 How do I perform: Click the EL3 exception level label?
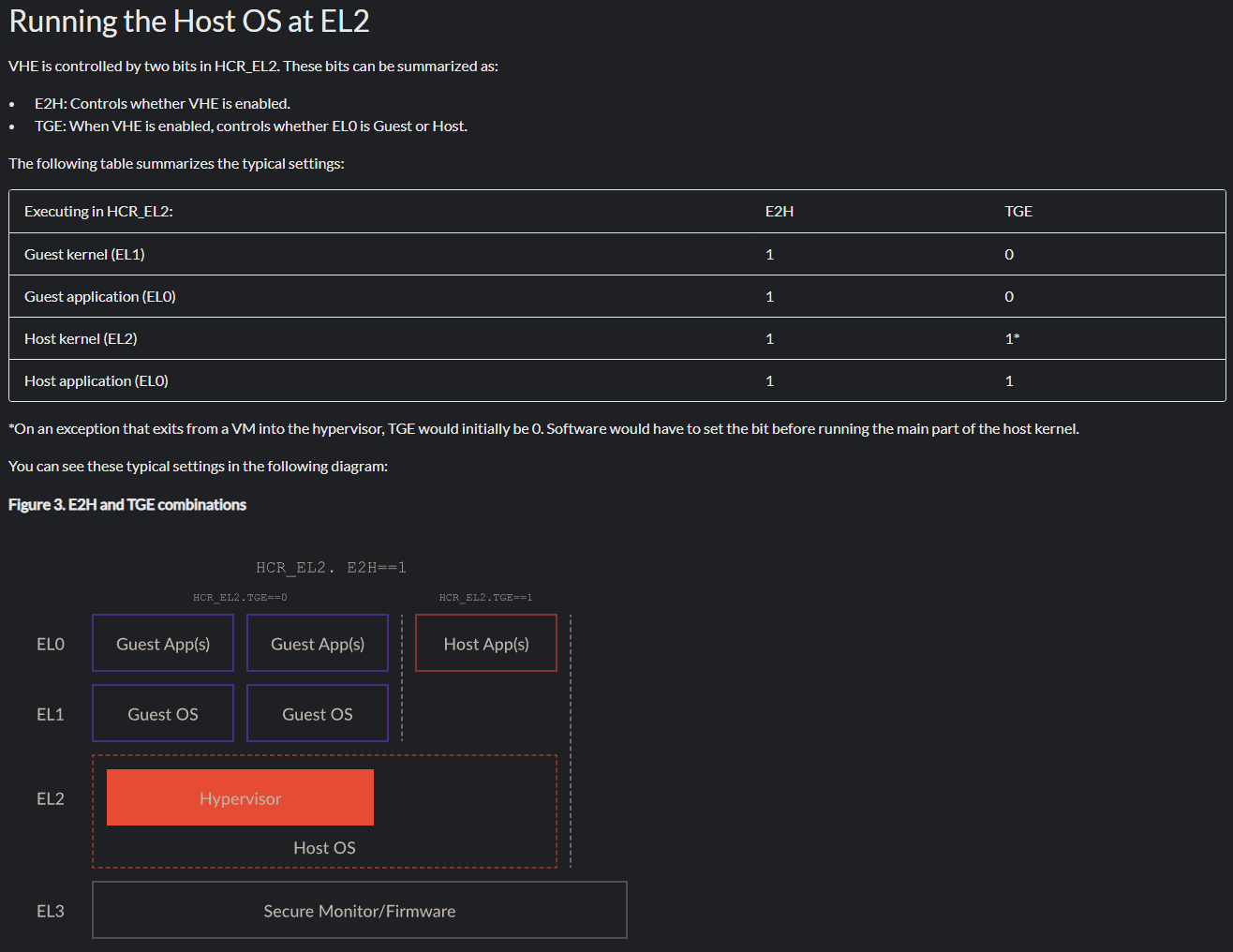51,912
